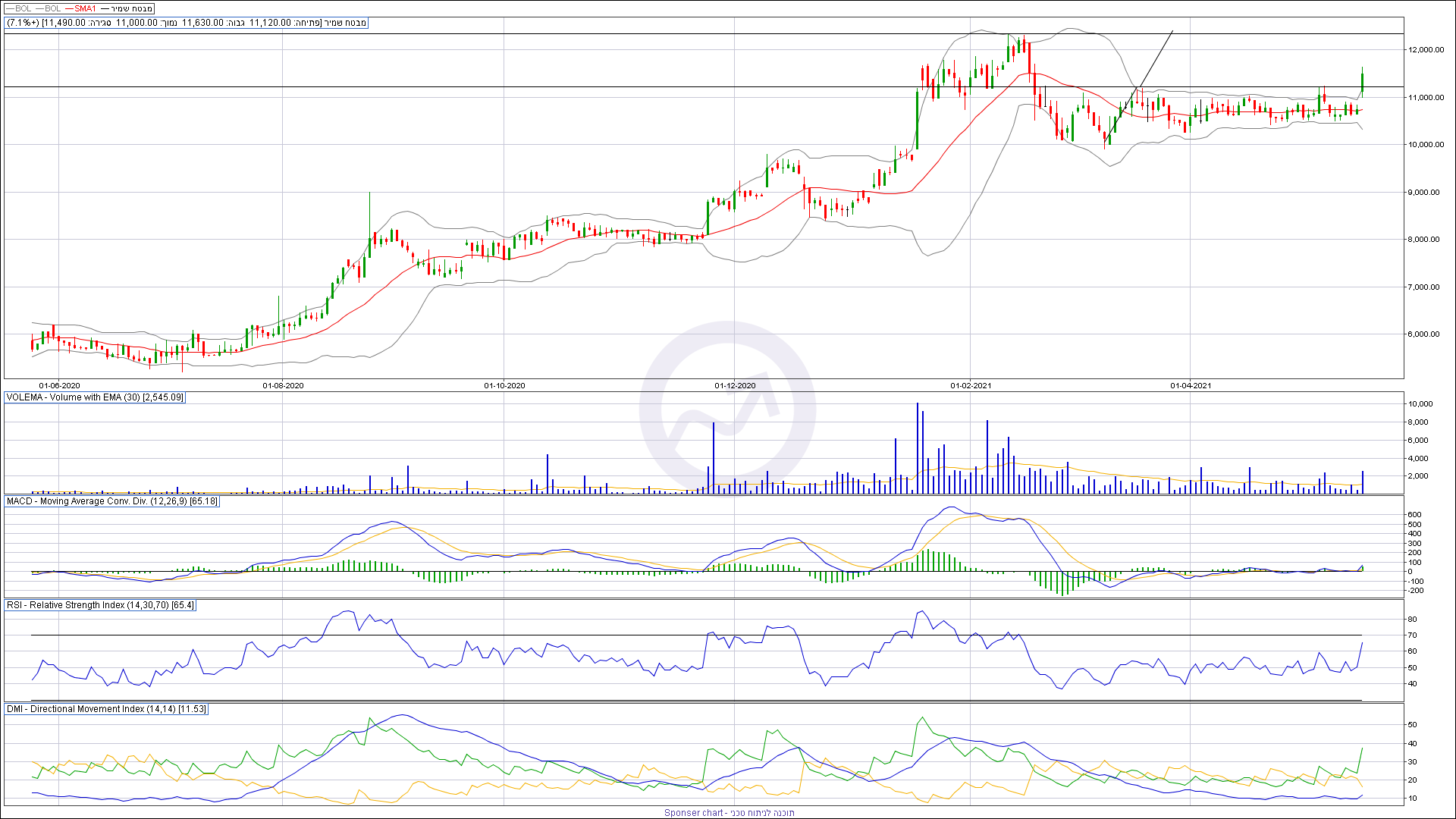
Task: Click the 01-04-2021 date axis label
Action: (x=1191, y=386)
